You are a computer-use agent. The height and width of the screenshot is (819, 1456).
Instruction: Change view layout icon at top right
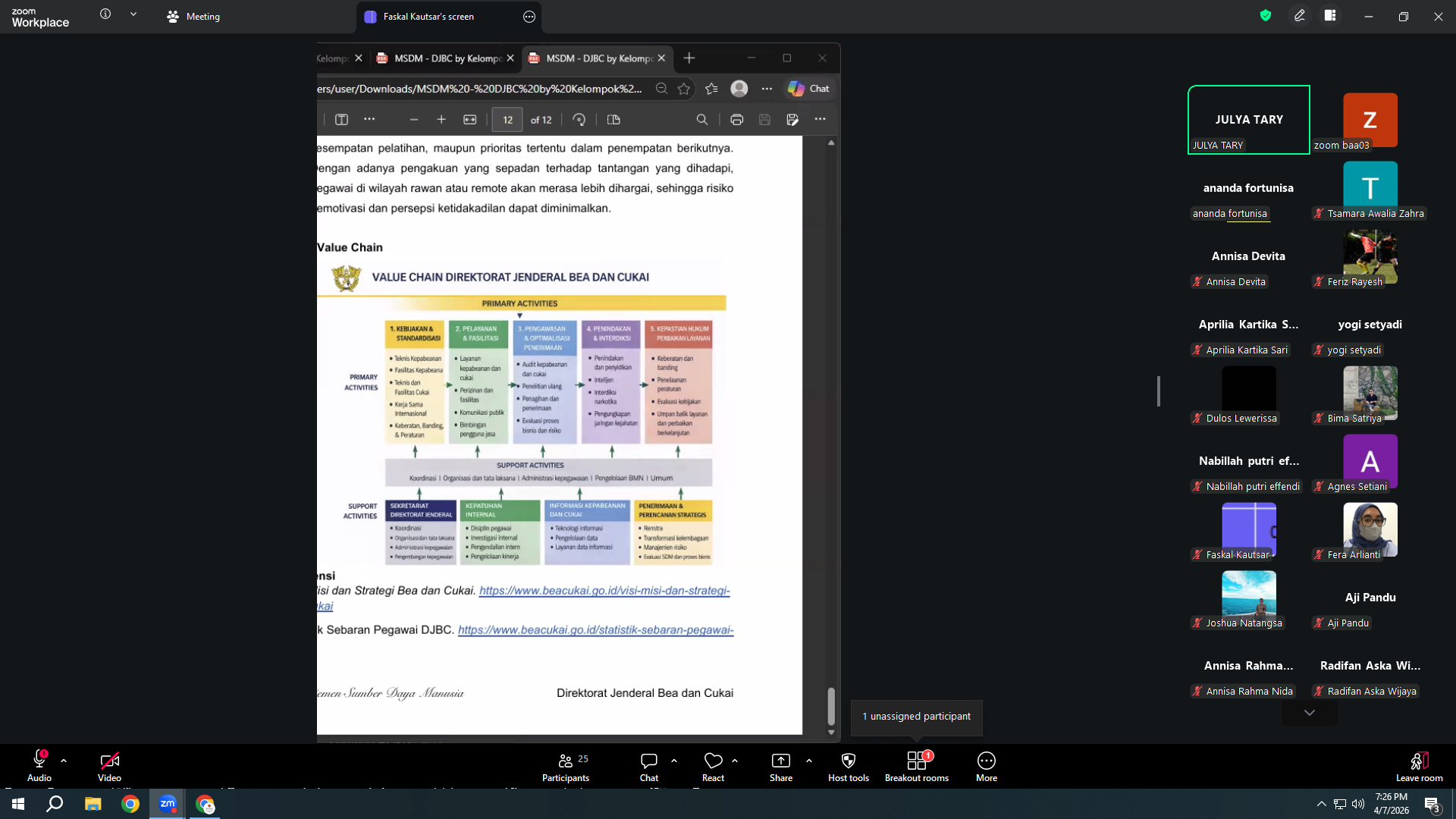[x=1330, y=15]
